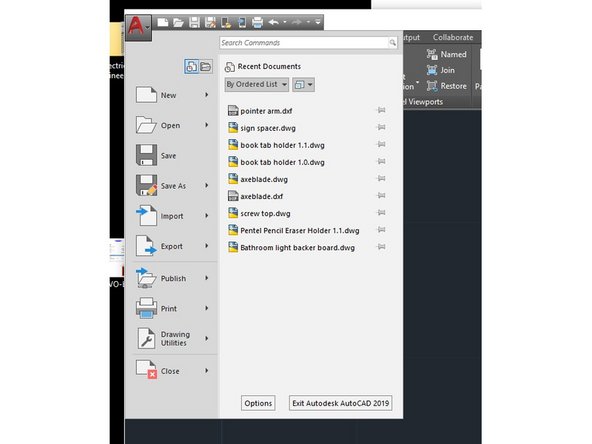Click the Restore viewports button in ribbon
Image resolution: width=592 pixels, height=444 pixels.
(x=447, y=86)
